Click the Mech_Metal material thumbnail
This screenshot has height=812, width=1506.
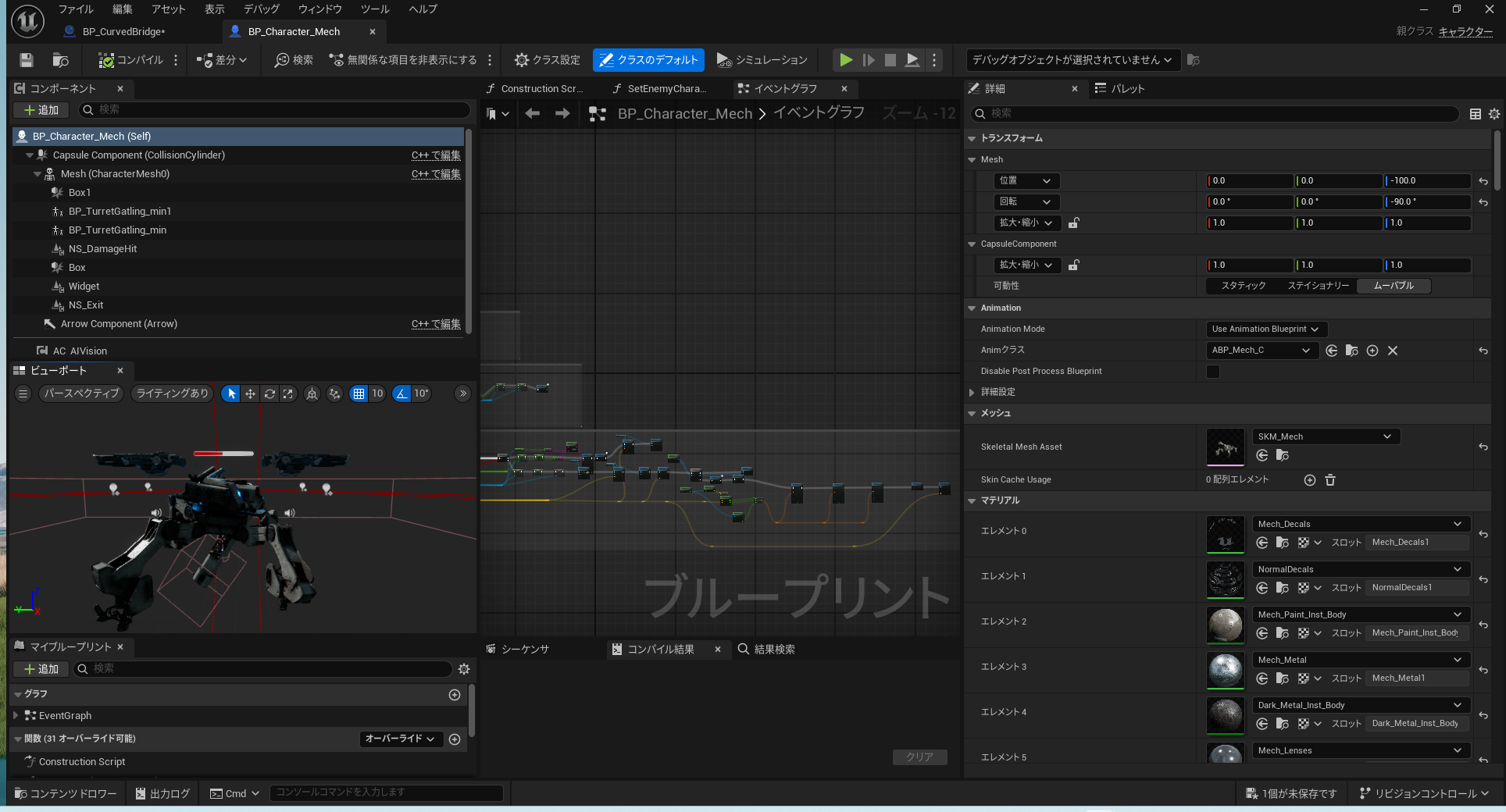(x=1225, y=670)
